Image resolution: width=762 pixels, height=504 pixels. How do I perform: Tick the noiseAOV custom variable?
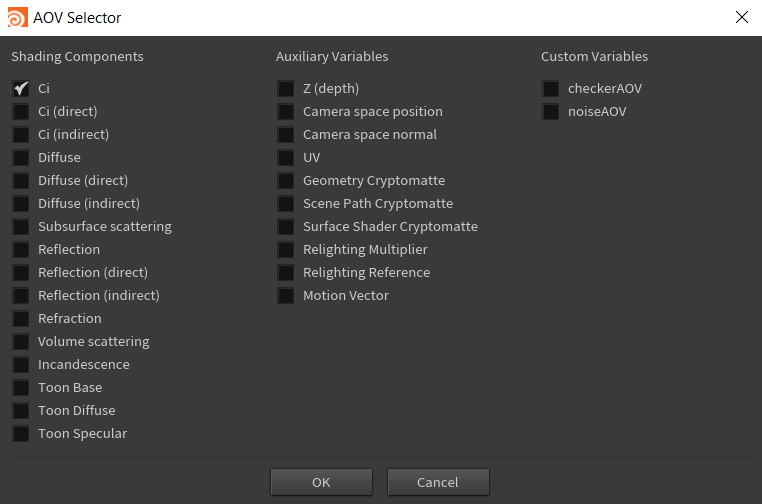(551, 112)
